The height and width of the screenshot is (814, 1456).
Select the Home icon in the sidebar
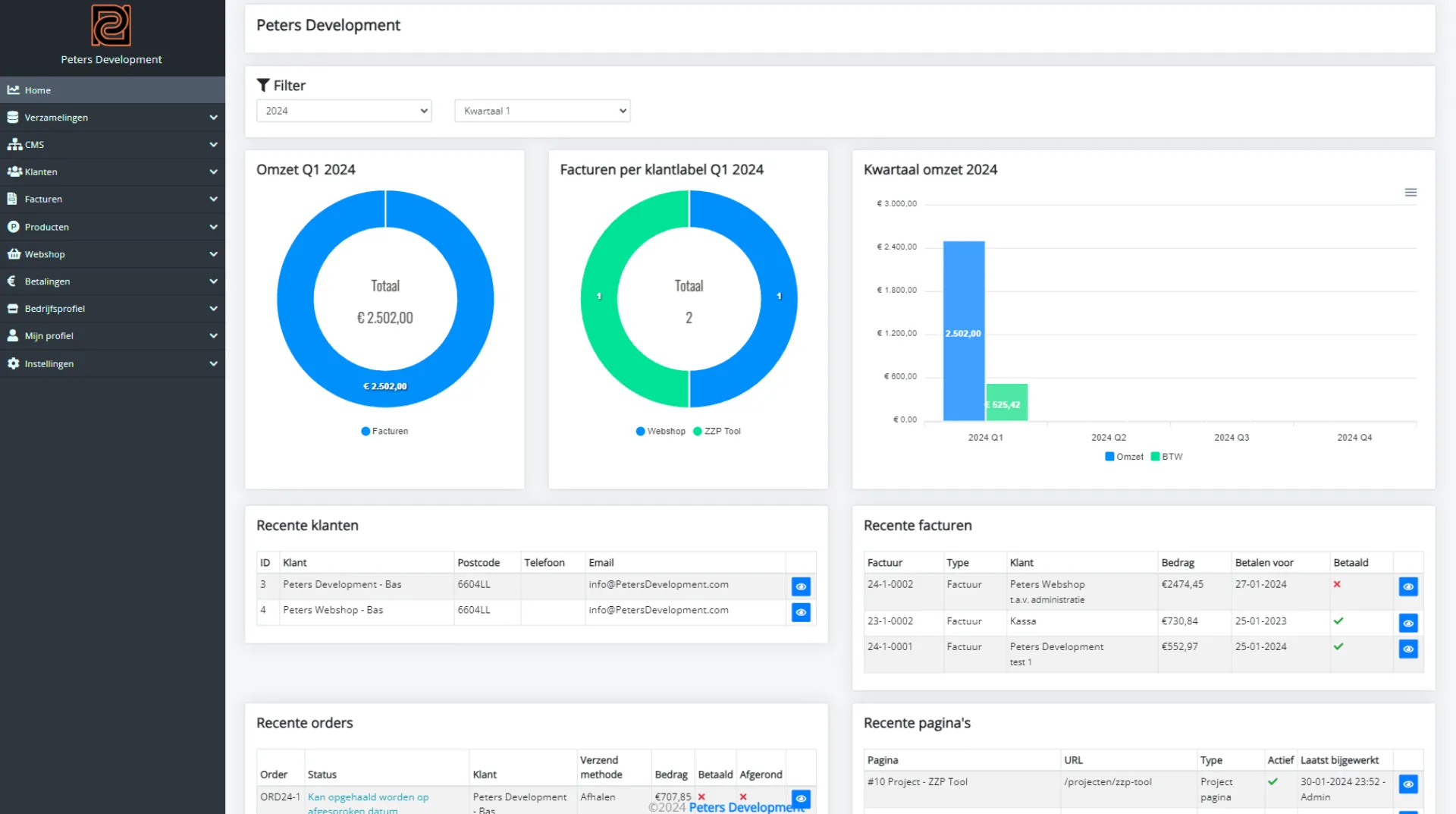13,90
